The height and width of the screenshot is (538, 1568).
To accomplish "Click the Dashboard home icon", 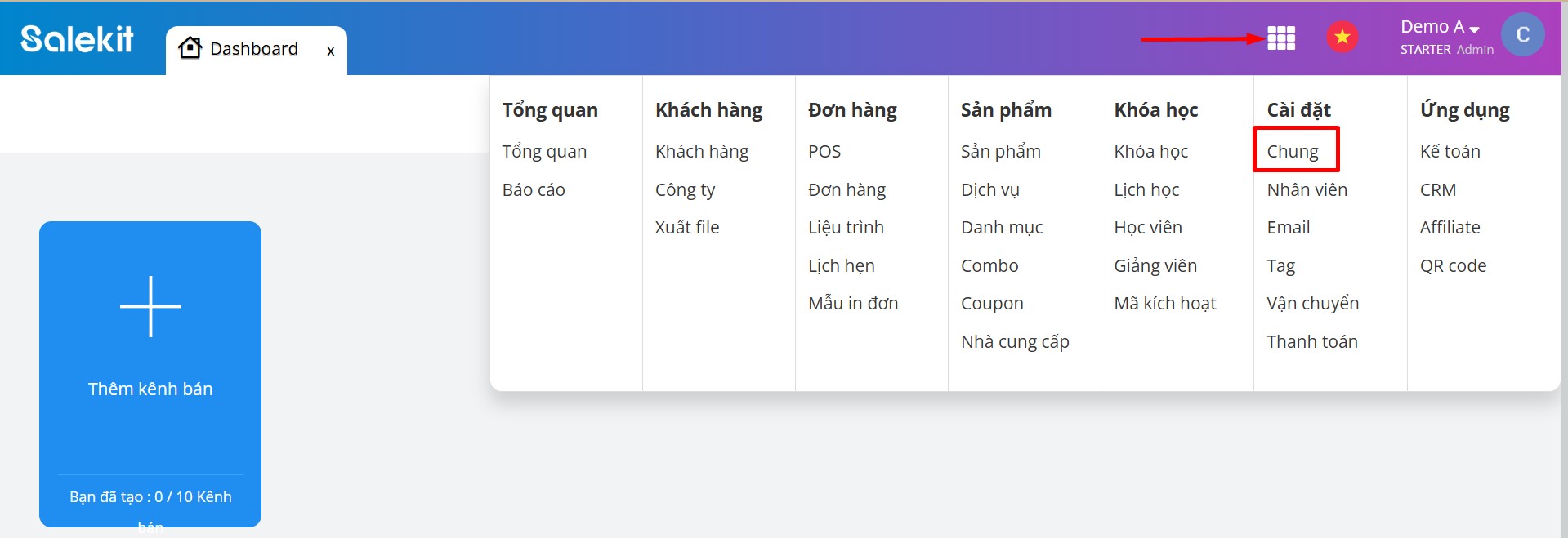I will [190, 48].
